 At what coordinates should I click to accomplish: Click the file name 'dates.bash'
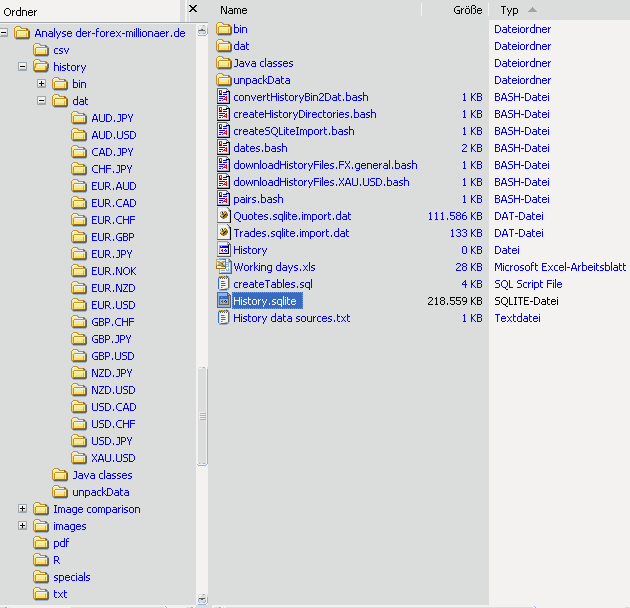coord(260,148)
